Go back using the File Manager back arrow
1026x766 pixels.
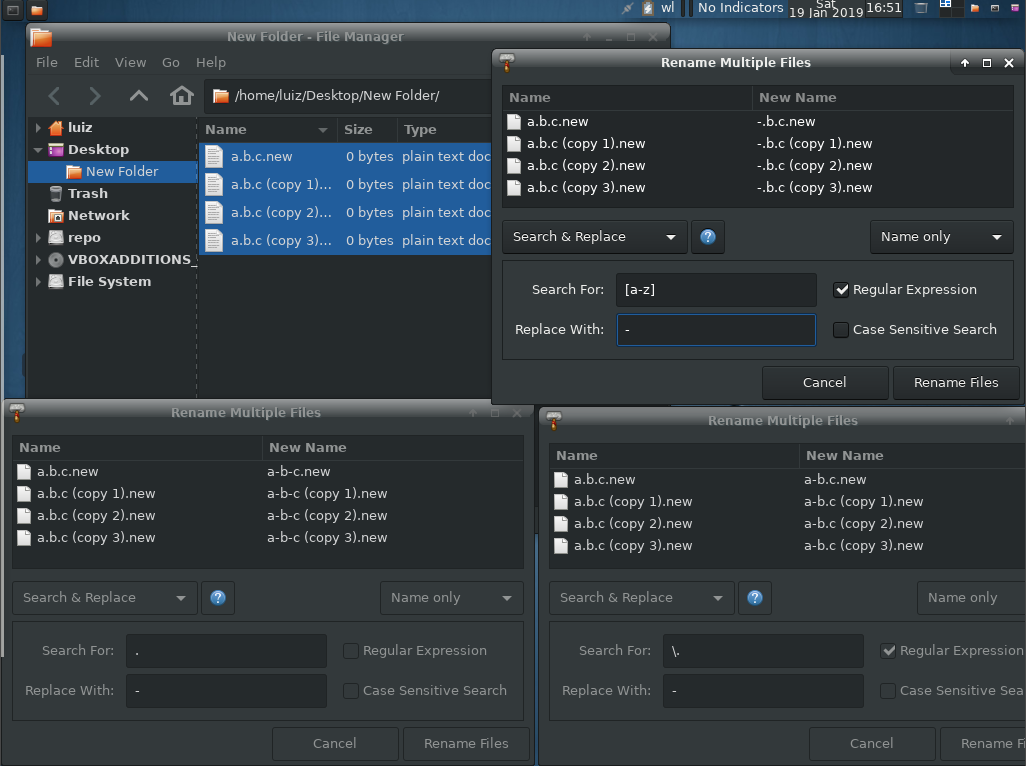55,96
